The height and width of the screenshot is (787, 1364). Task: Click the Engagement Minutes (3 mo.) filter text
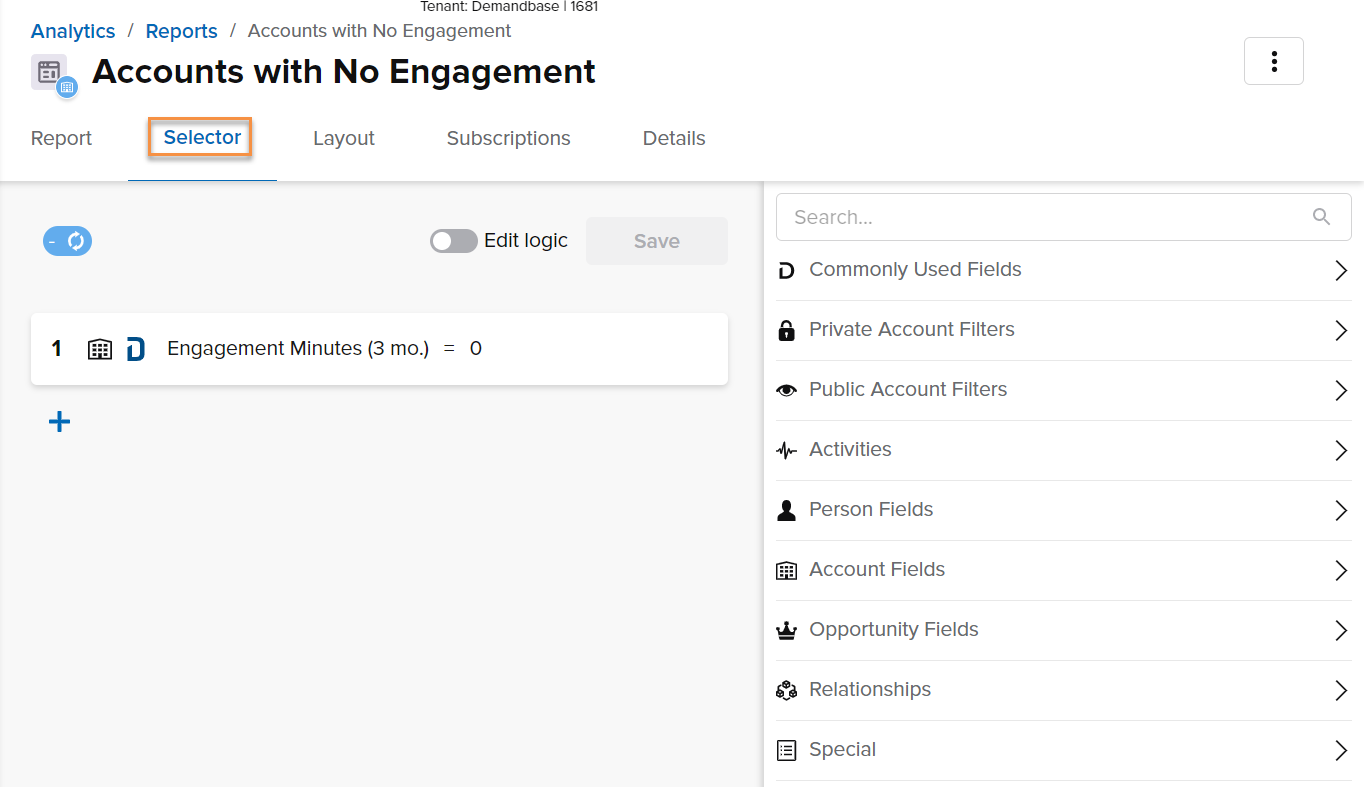[298, 349]
